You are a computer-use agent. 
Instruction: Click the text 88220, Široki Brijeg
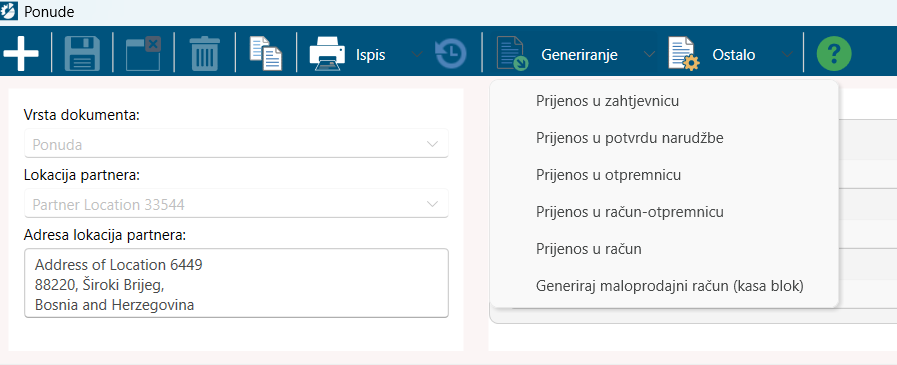[x=100, y=285]
